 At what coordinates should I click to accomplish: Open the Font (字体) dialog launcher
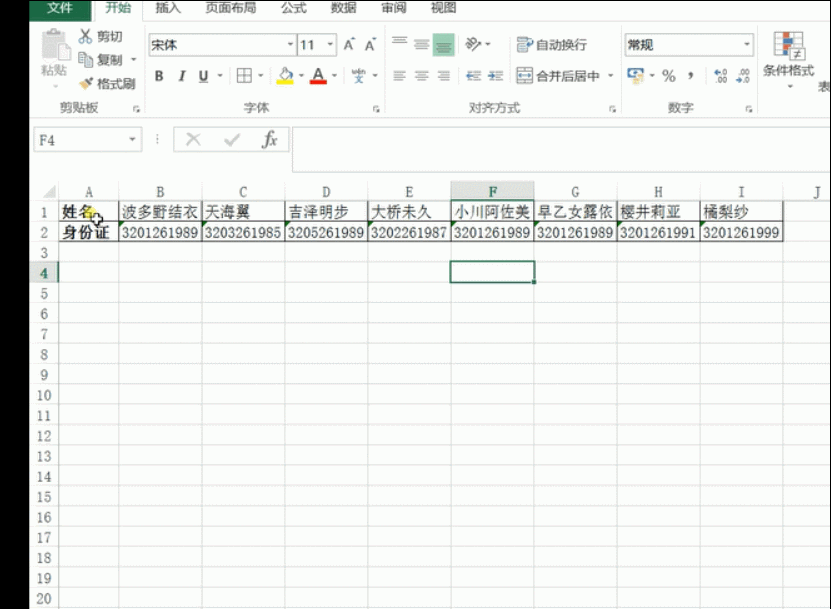point(376,109)
